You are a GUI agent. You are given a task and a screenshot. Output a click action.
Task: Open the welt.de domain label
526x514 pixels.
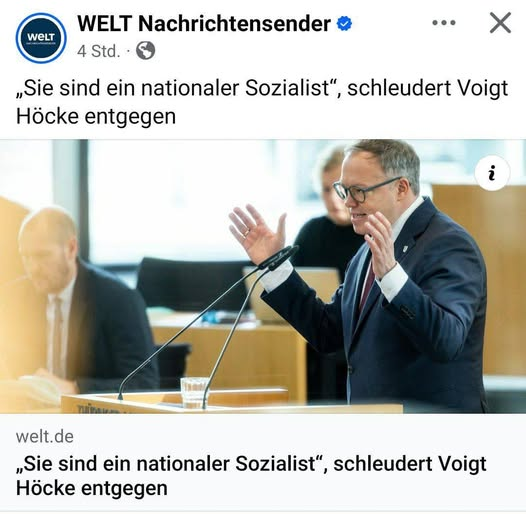(x=45, y=436)
